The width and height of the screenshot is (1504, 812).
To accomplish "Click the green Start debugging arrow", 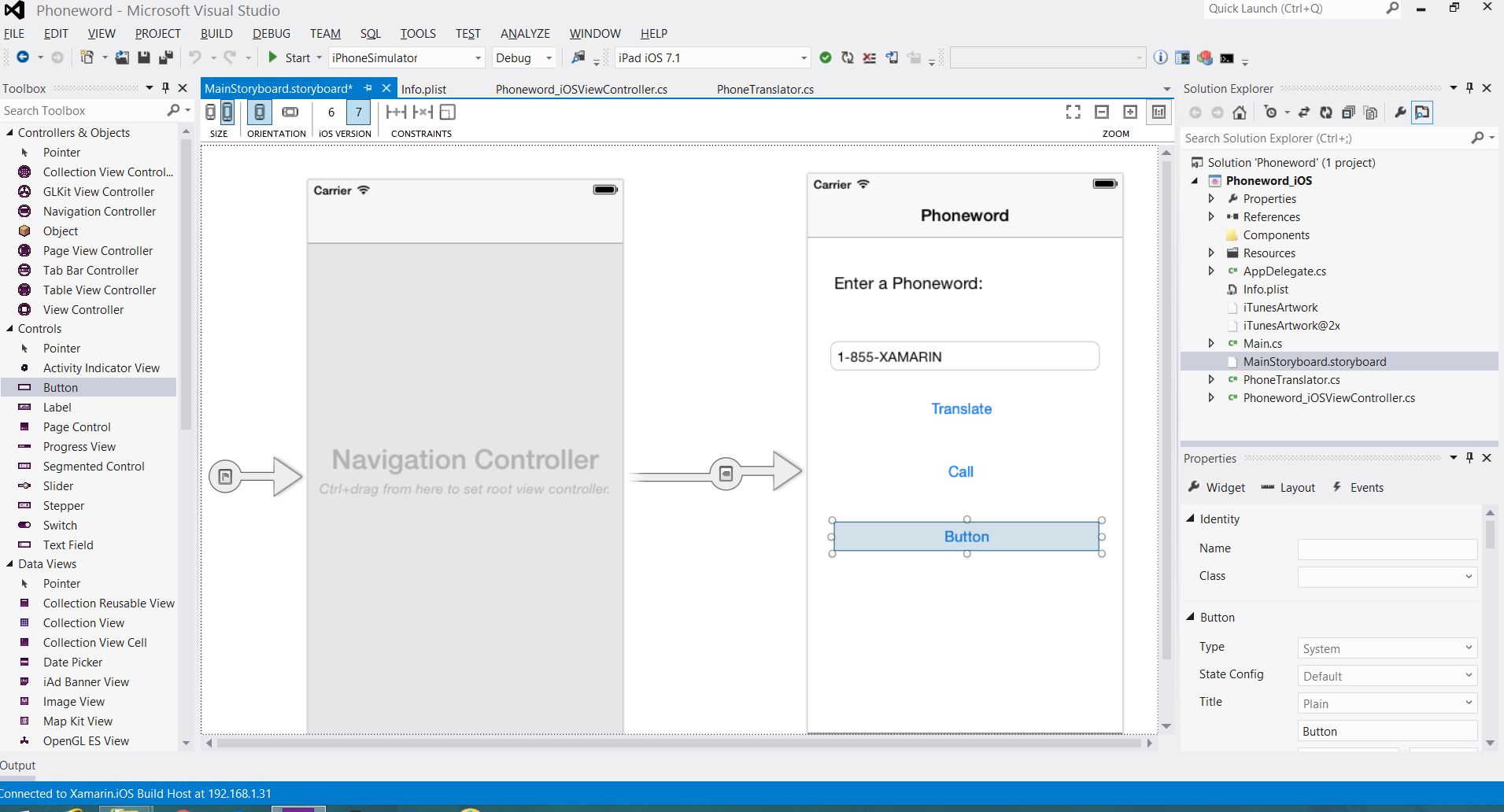I will (x=272, y=57).
